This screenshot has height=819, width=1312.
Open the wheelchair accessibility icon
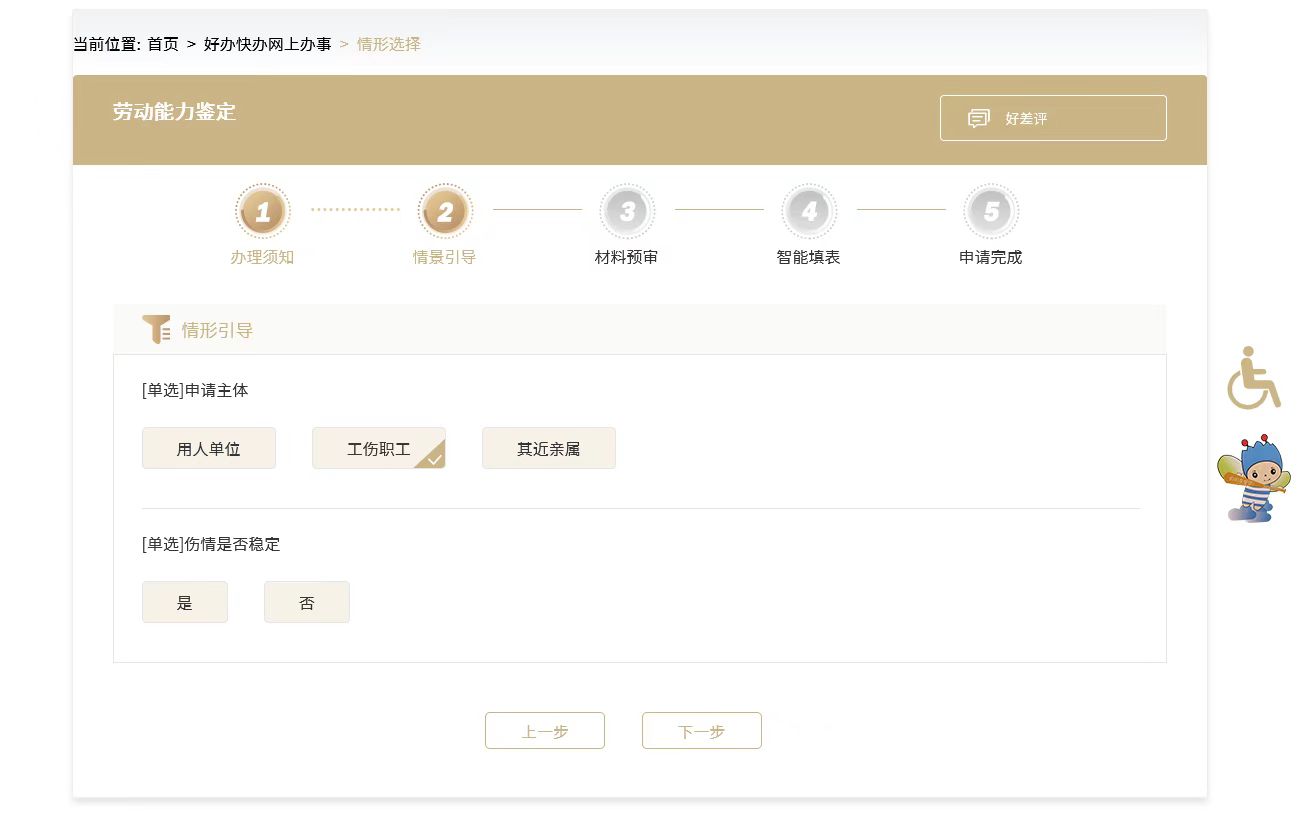click(1253, 378)
